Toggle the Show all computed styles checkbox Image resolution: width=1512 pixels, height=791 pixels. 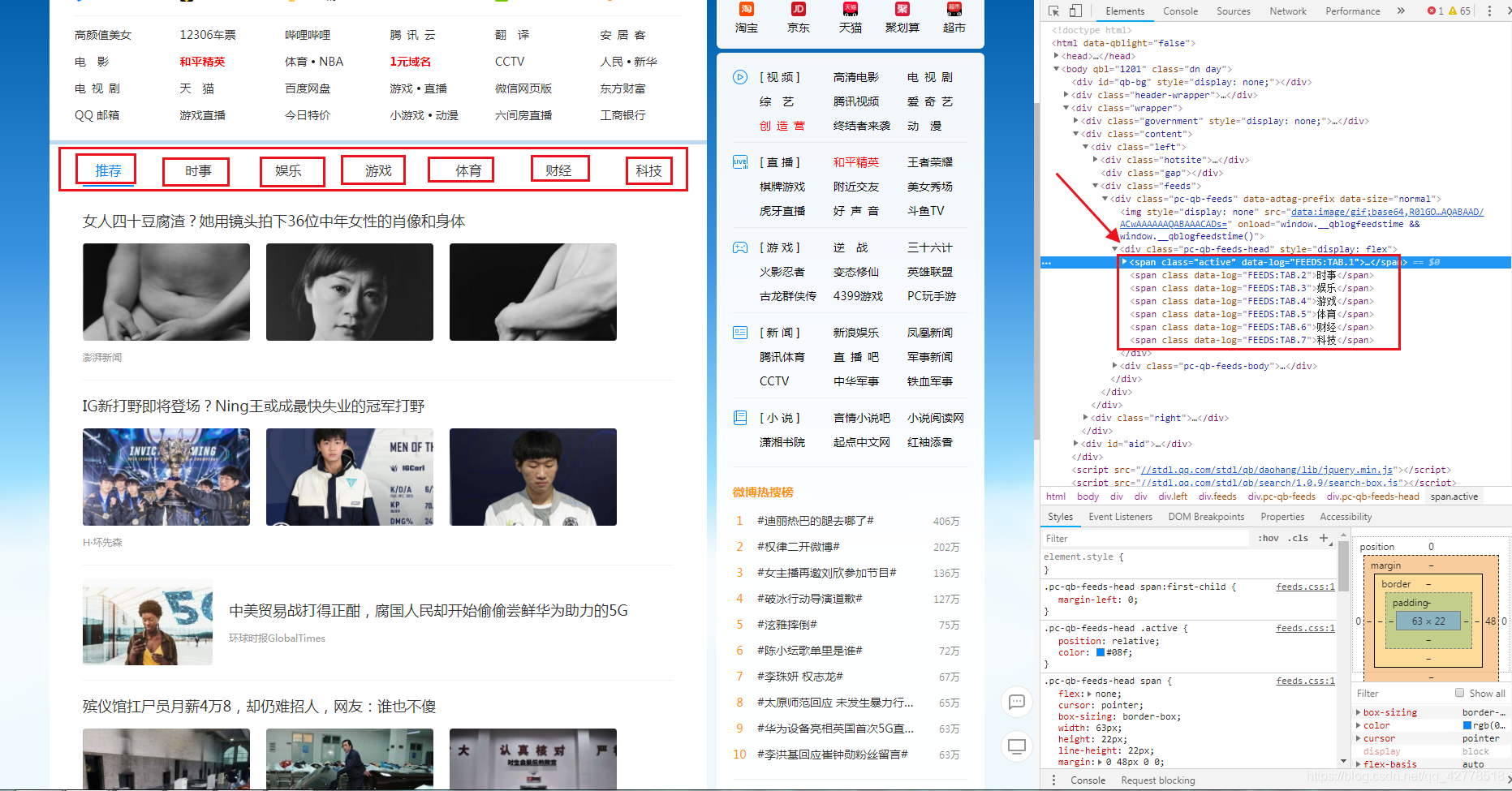point(1459,693)
